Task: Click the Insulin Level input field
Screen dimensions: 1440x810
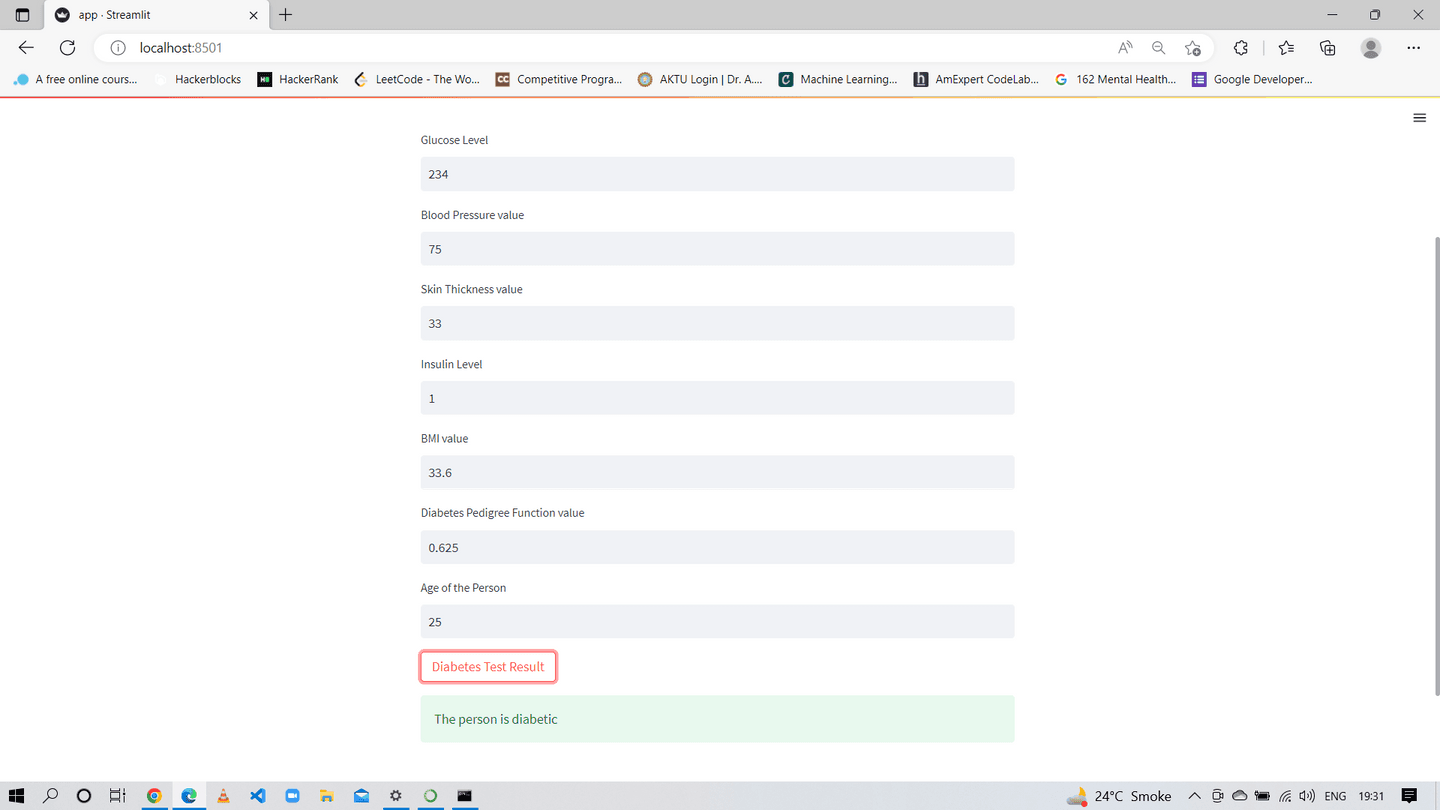Action: coord(717,398)
